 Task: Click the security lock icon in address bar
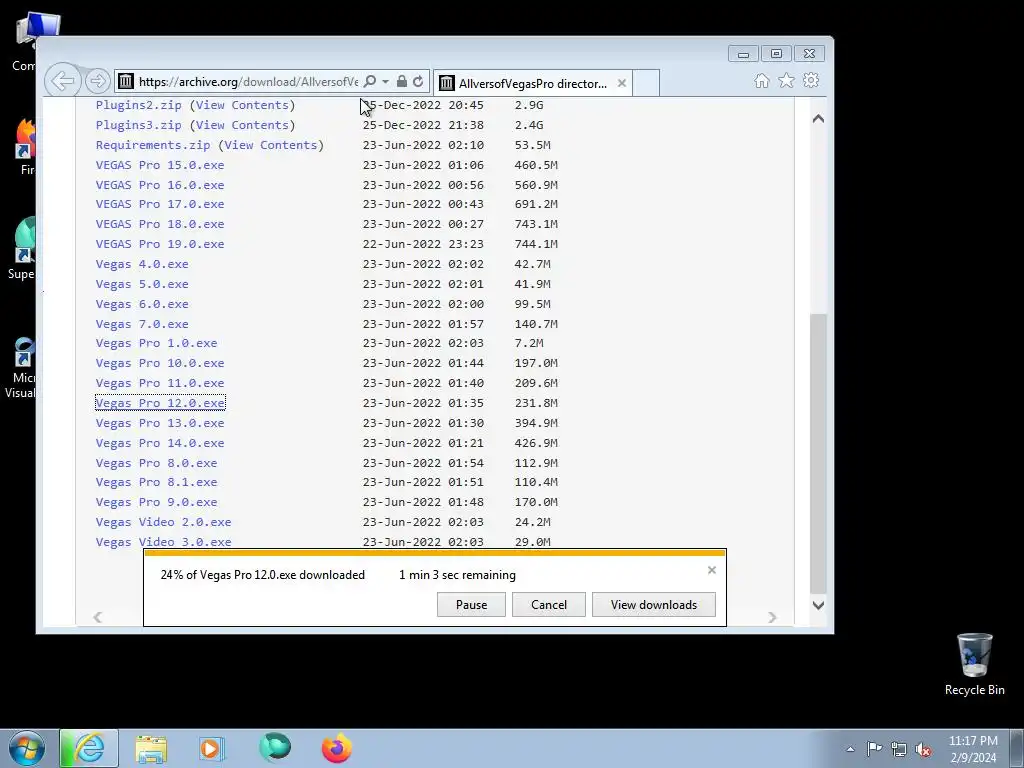(402, 81)
